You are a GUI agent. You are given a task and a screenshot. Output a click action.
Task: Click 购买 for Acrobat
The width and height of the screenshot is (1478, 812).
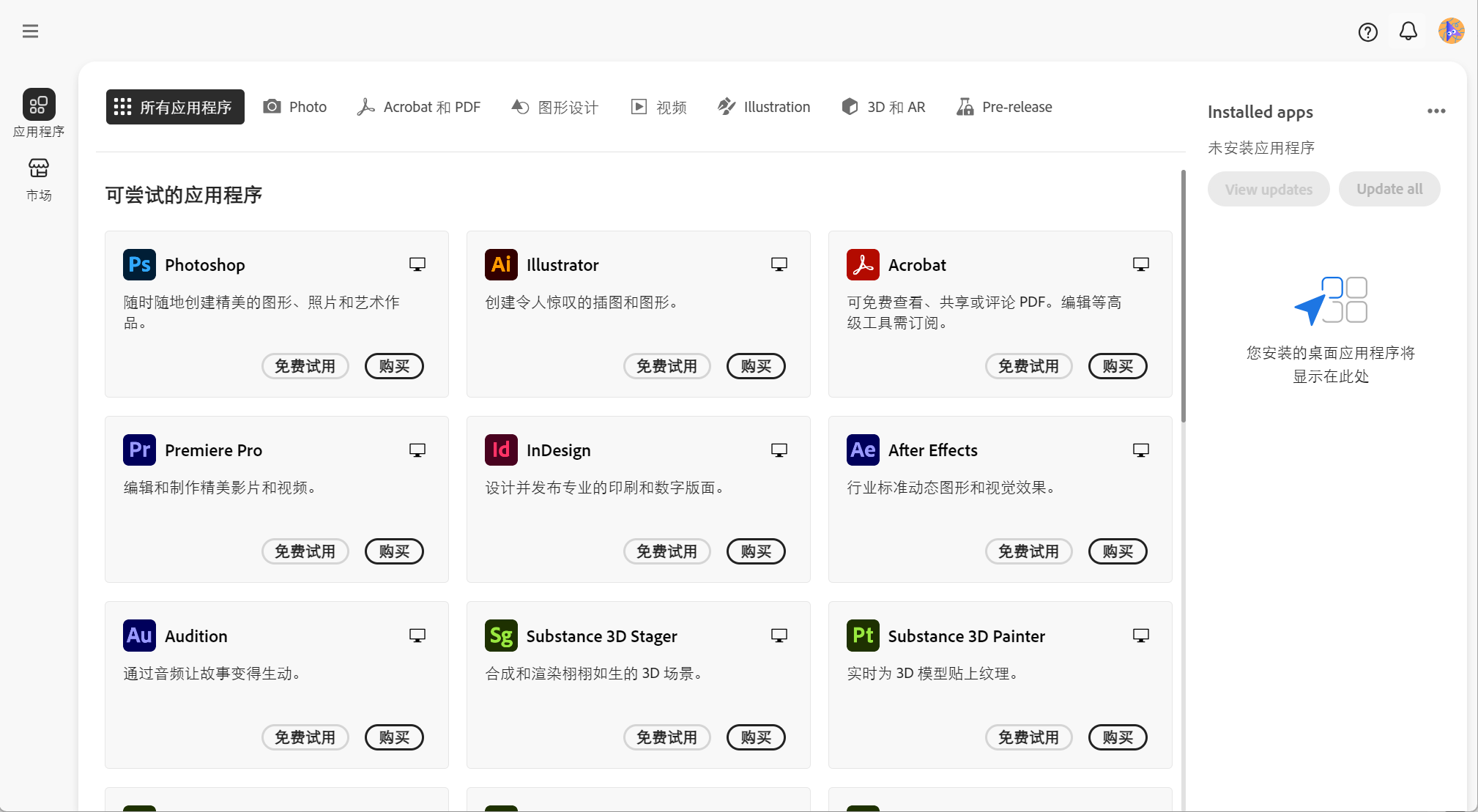point(1118,366)
